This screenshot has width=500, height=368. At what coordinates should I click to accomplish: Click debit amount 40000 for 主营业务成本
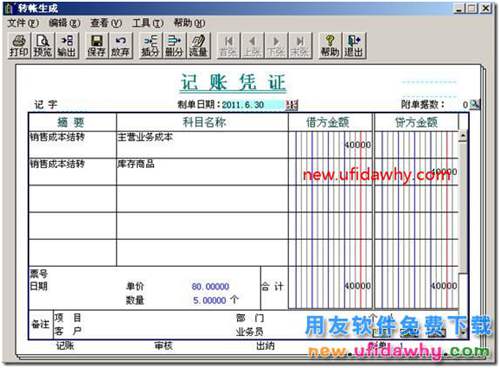point(358,145)
